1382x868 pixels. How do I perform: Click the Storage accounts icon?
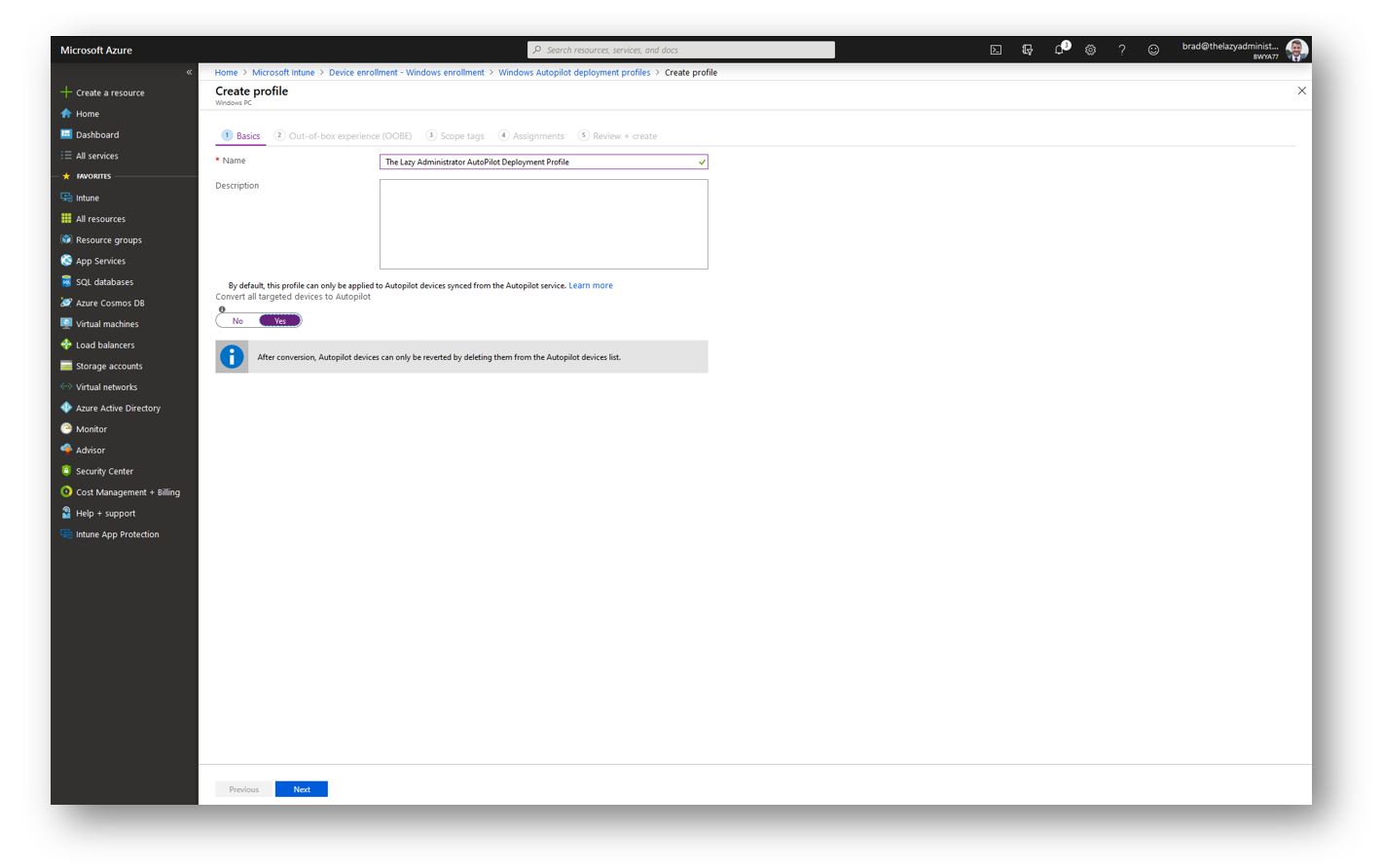(x=66, y=366)
